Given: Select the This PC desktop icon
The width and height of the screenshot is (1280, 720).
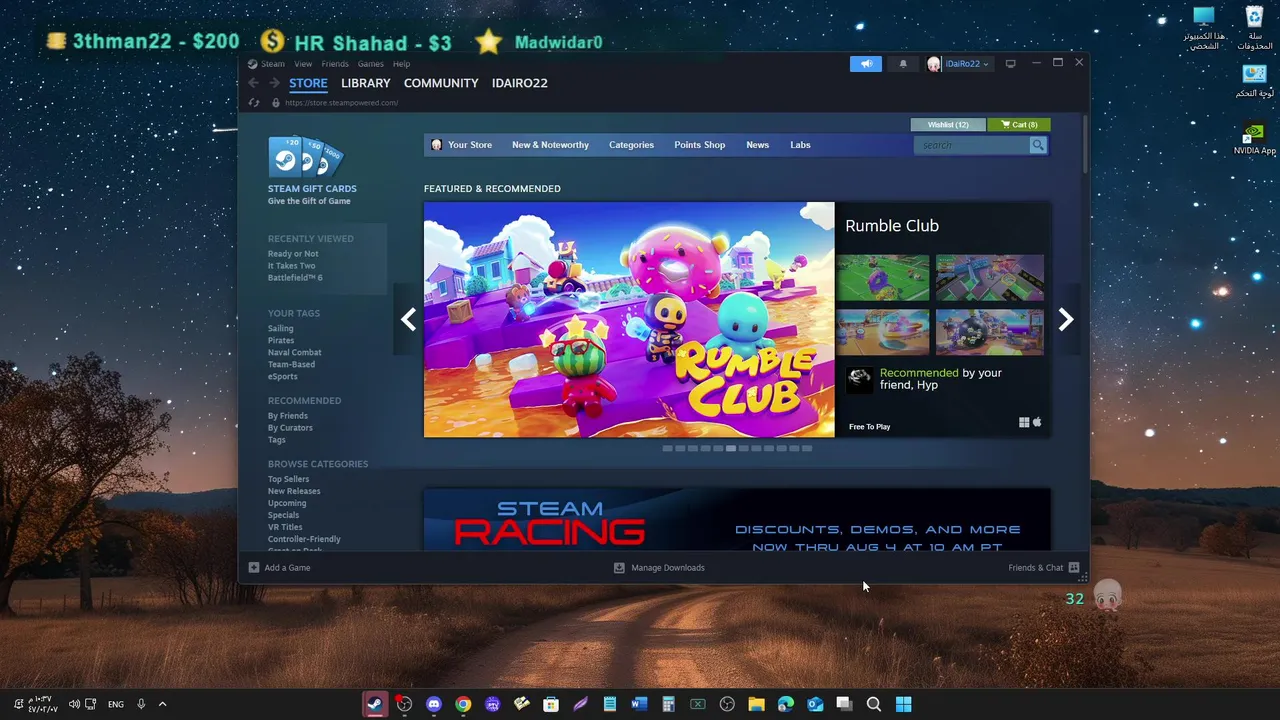Looking at the screenshot, I should point(1204,28).
